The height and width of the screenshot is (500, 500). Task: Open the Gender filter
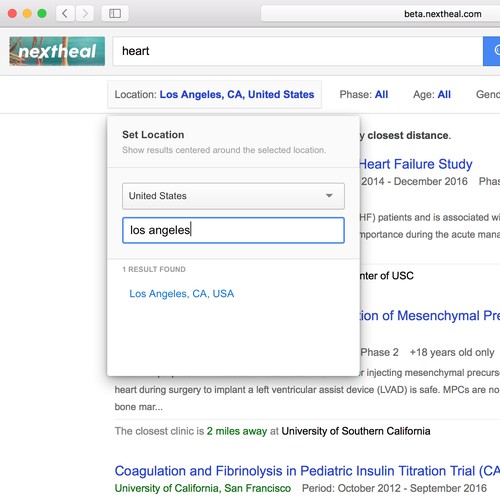(488, 95)
